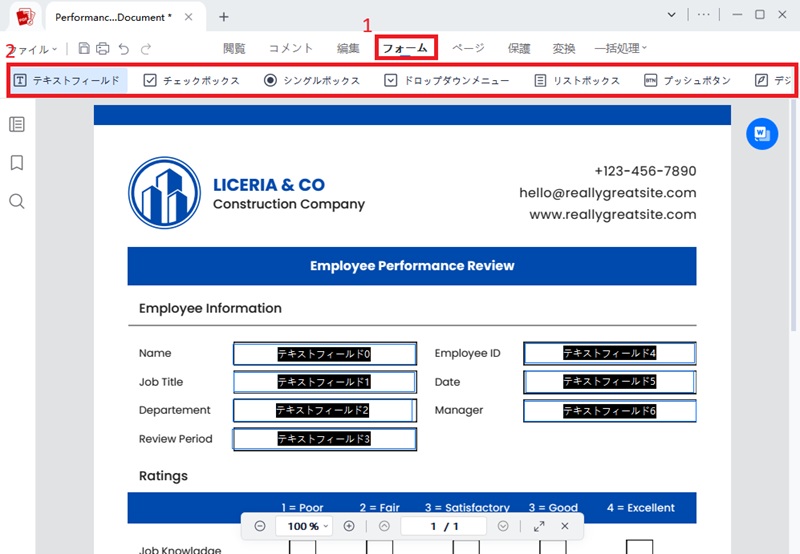Image resolution: width=800 pixels, height=554 pixels.
Task: Select the Performanc...Document tab
Action: (113, 17)
